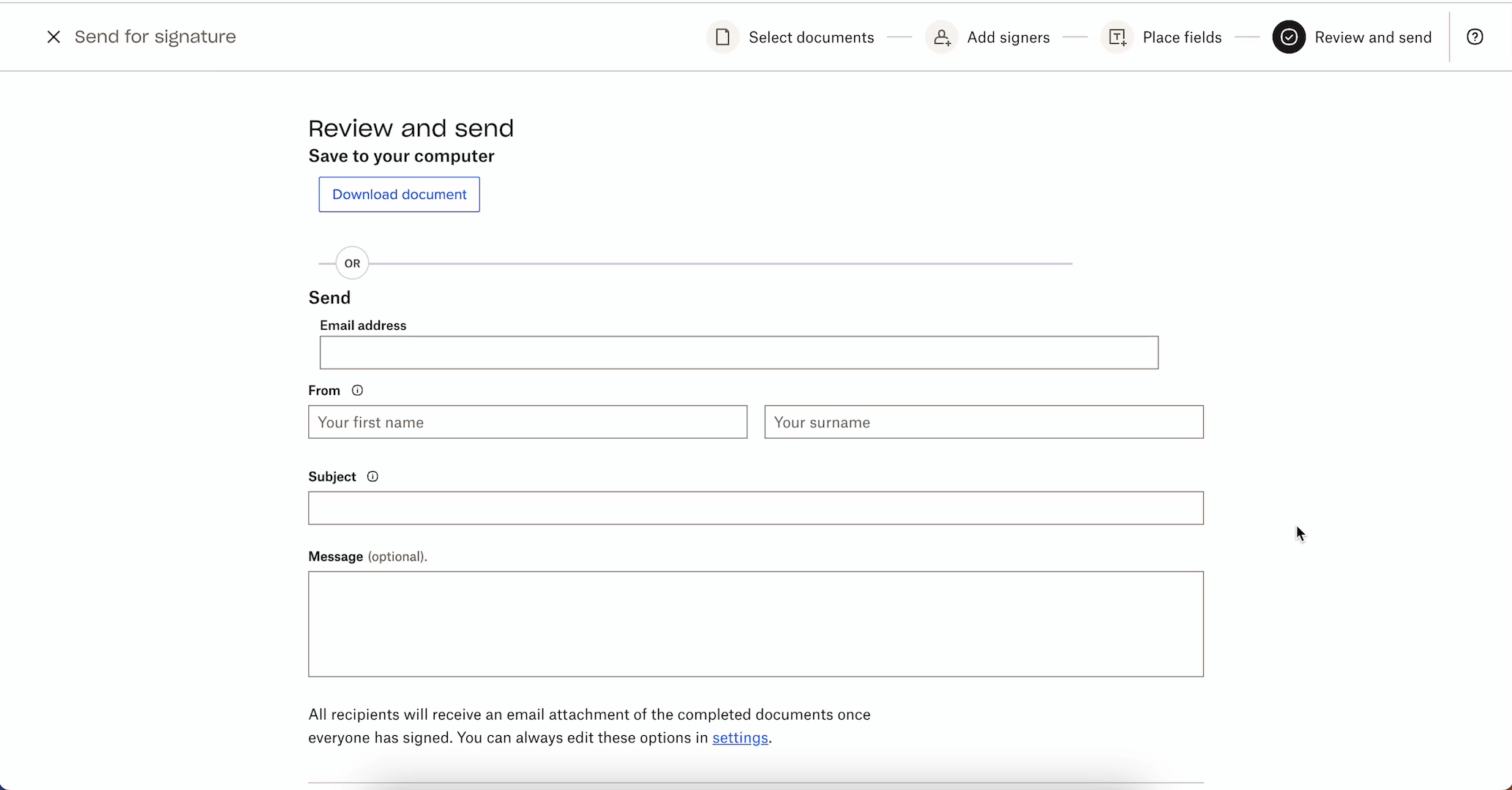
Task: Click the Review and send checkmark icon
Action: (x=1289, y=37)
